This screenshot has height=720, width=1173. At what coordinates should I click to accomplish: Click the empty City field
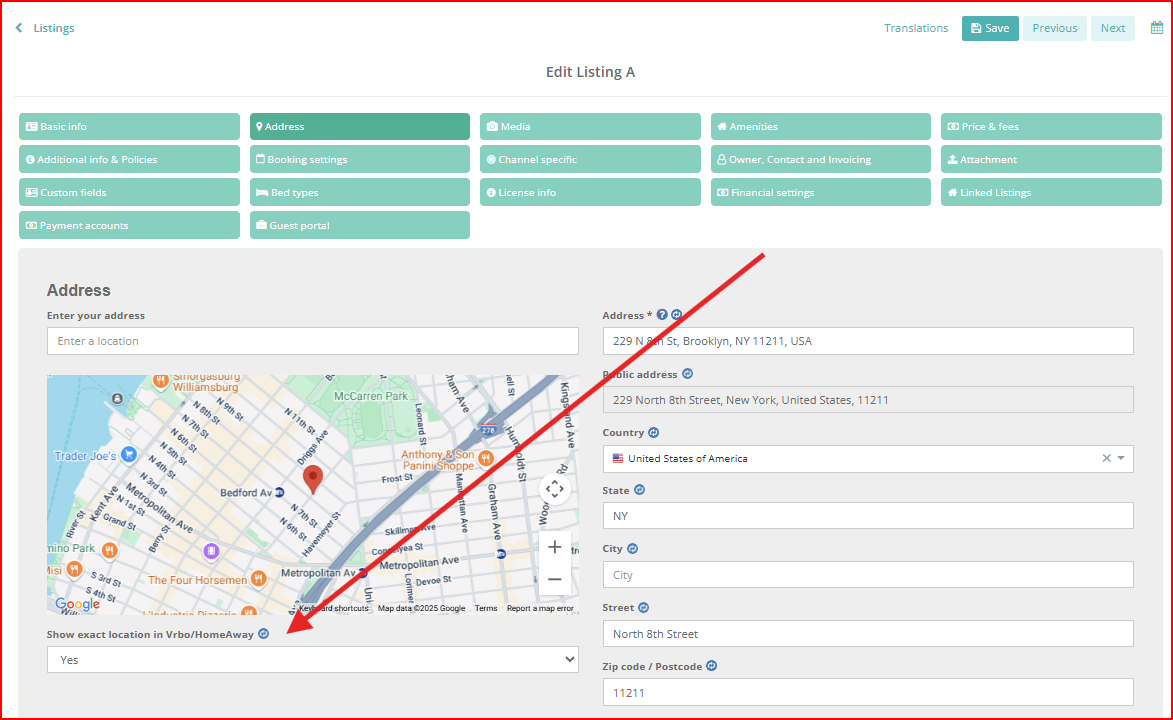click(868, 575)
